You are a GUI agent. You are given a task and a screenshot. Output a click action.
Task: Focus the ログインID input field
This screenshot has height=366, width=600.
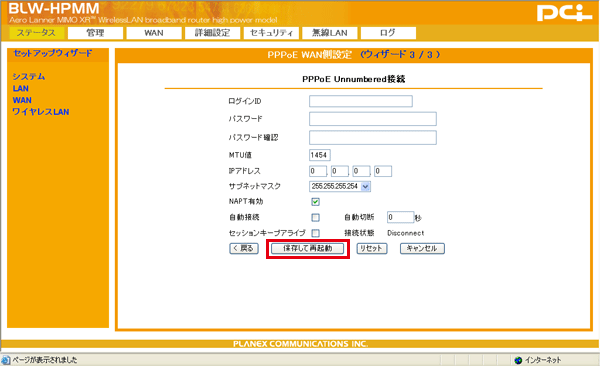pos(361,101)
